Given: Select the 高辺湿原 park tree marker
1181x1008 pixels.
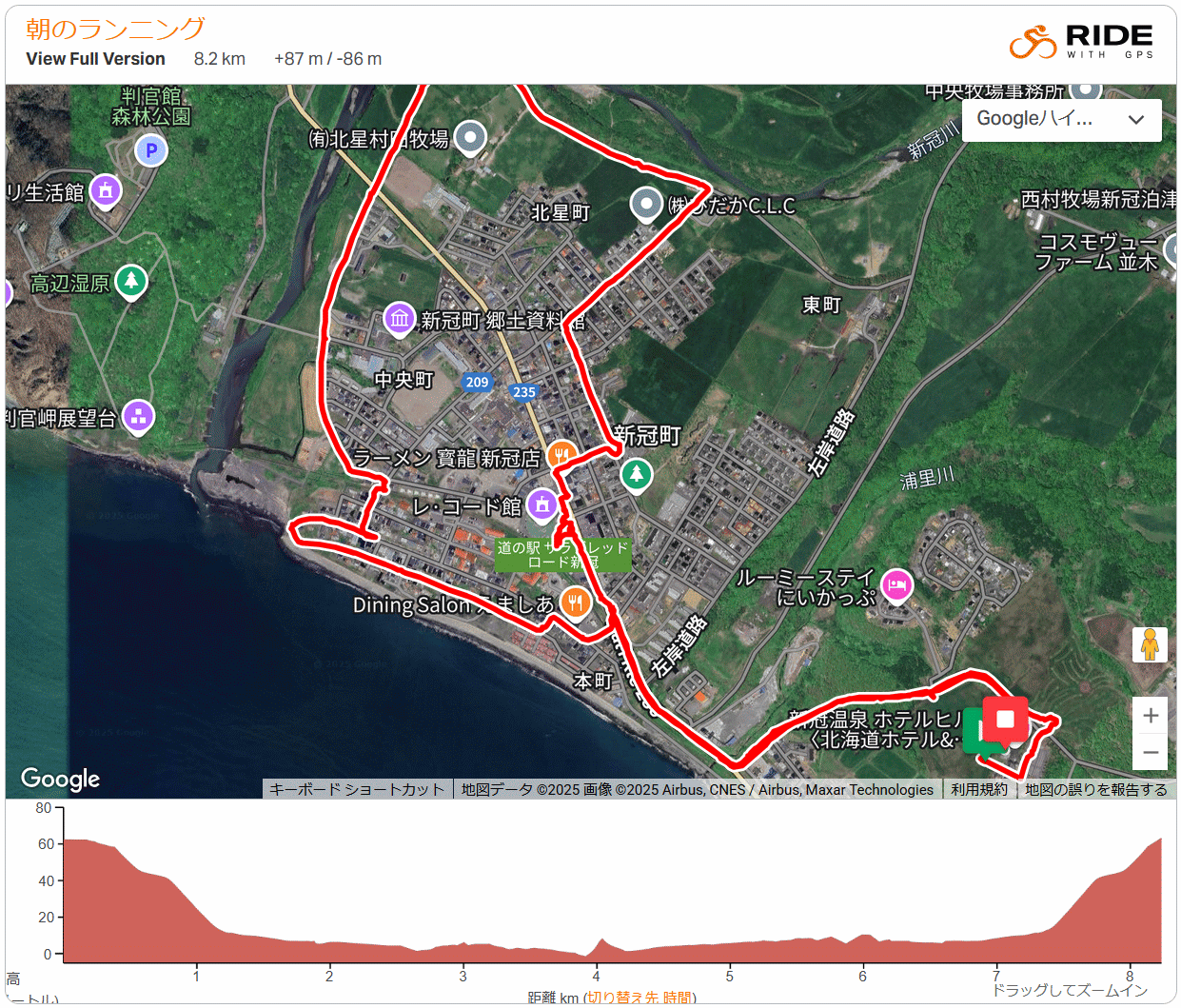Looking at the screenshot, I should pyautogui.click(x=131, y=281).
